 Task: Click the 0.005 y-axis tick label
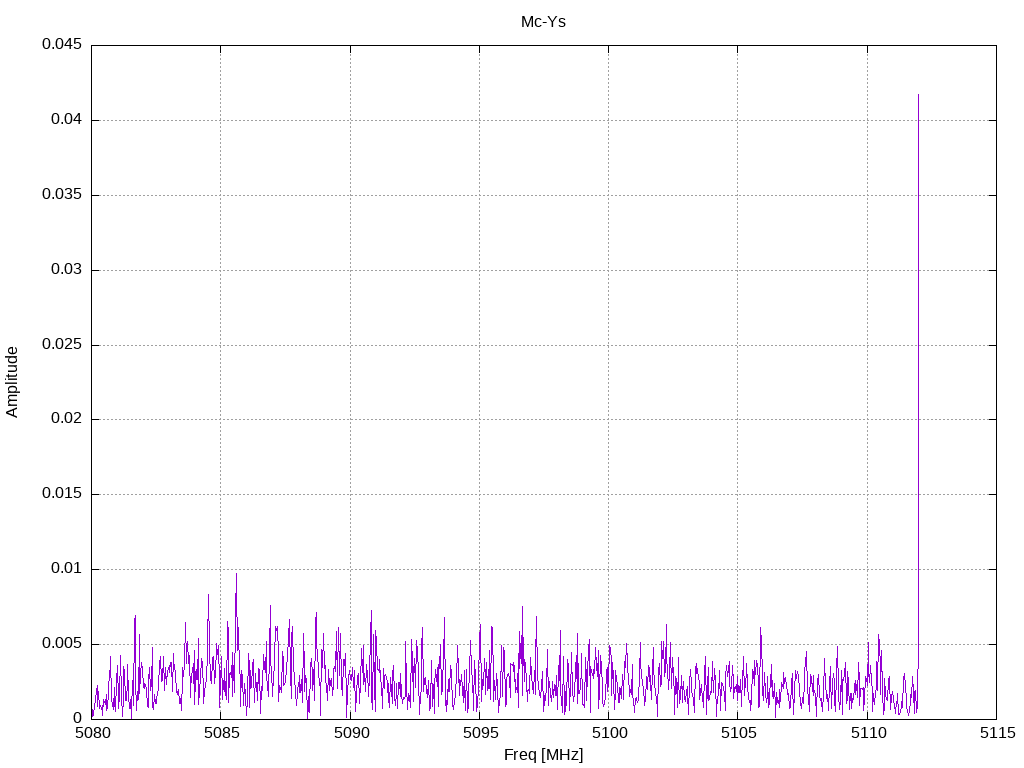point(61,644)
